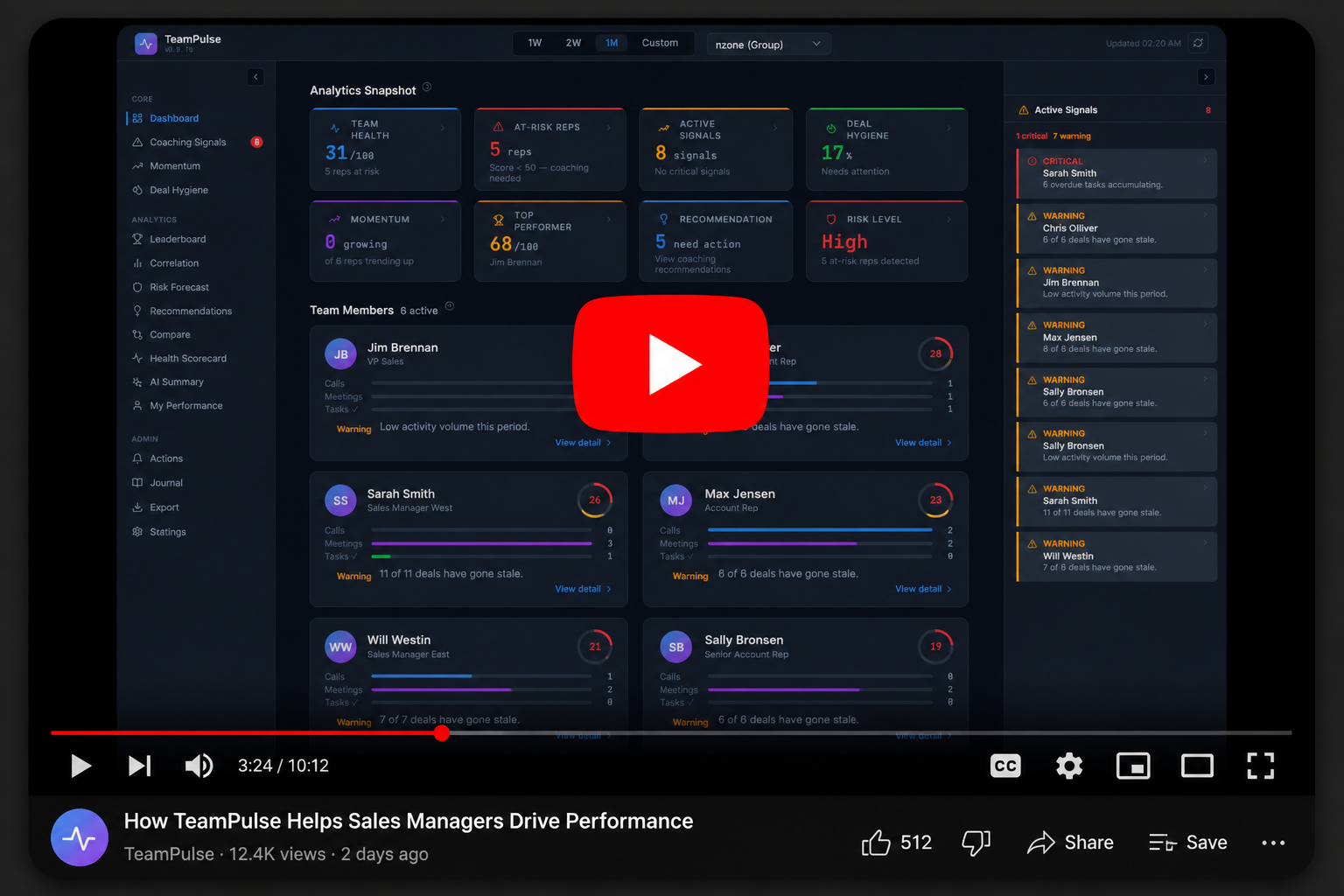Image resolution: width=1344 pixels, height=896 pixels.
Task: Enter fullscreen mode
Action: [x=1261, y=766]
